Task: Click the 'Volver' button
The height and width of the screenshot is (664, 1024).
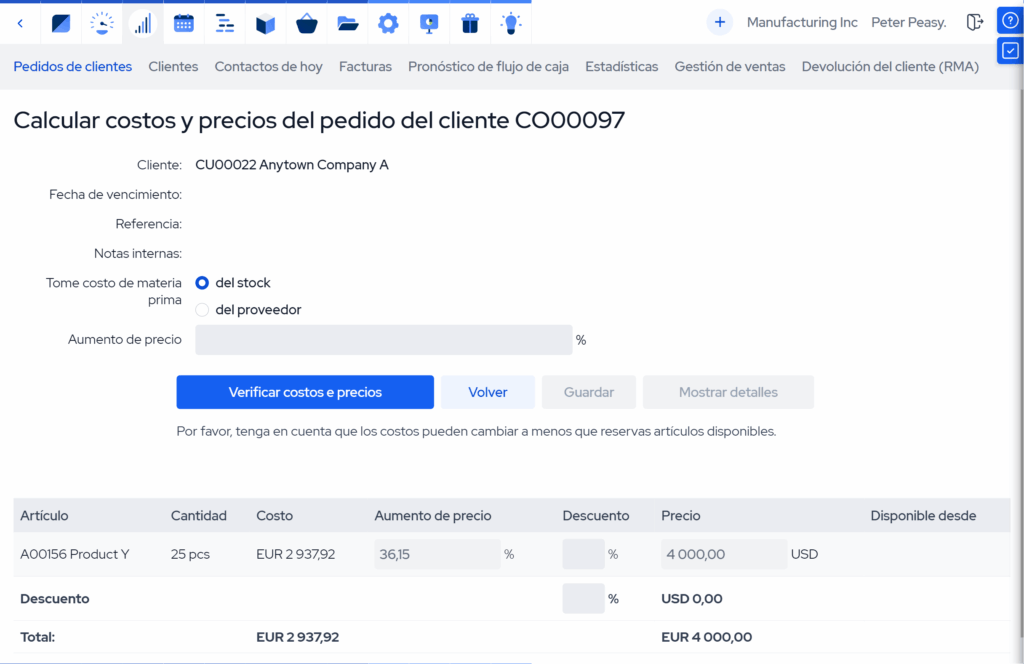Action: [x=487, y=392]
